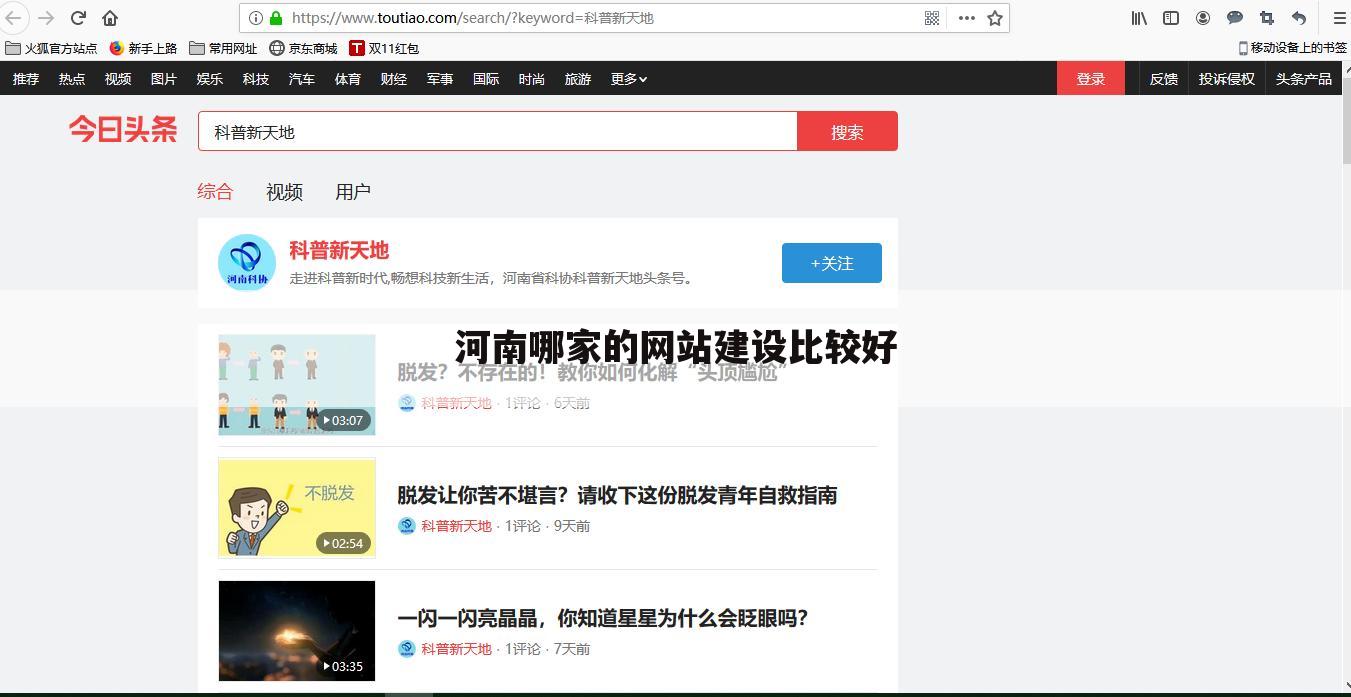Click the red 登录 login button

click(1091, 79)
